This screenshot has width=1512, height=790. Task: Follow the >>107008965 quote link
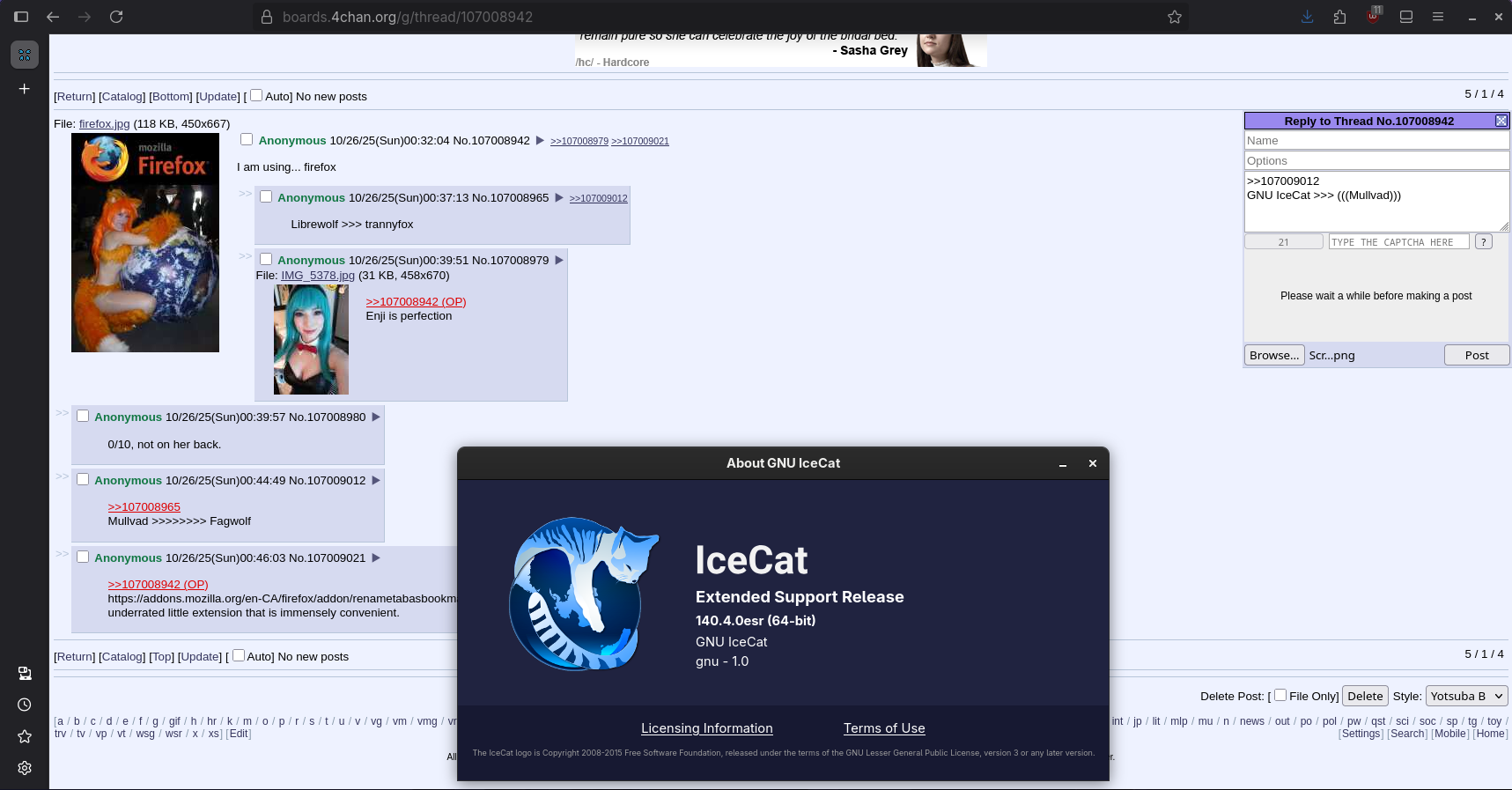point(144,507)
